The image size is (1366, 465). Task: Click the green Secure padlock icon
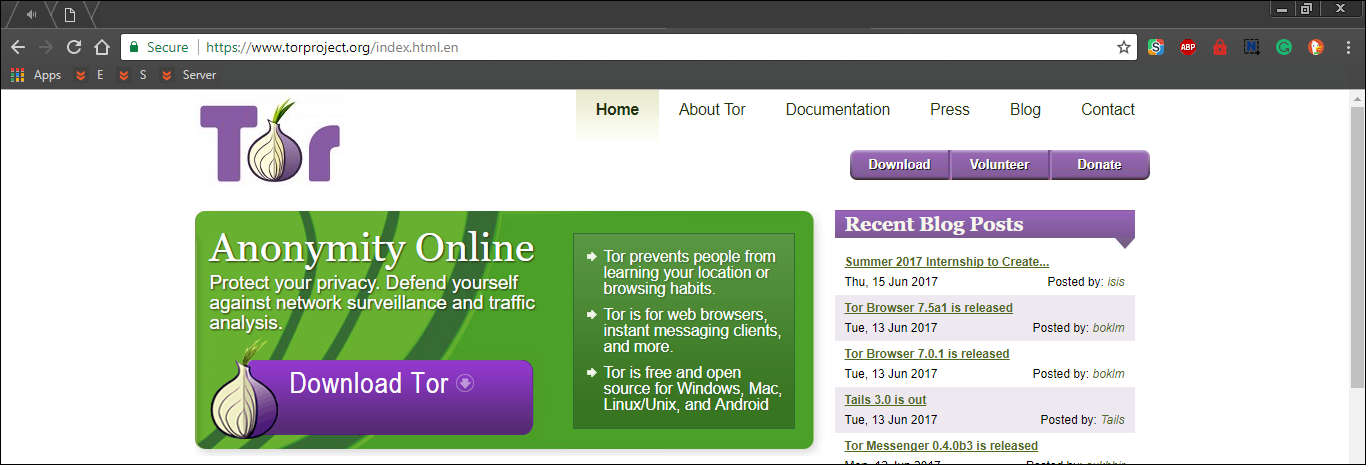(x=134, y=47)
